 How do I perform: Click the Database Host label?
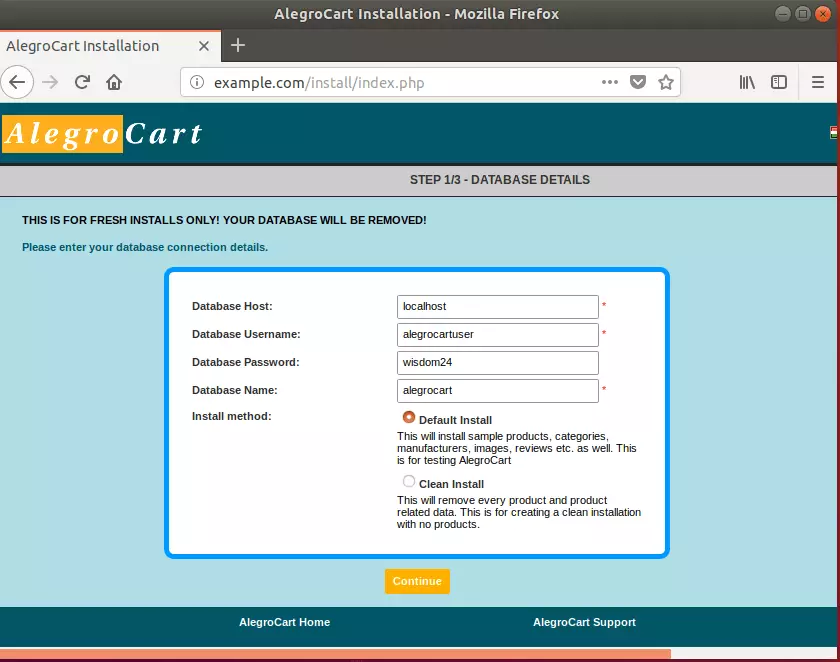pos(232,306)
